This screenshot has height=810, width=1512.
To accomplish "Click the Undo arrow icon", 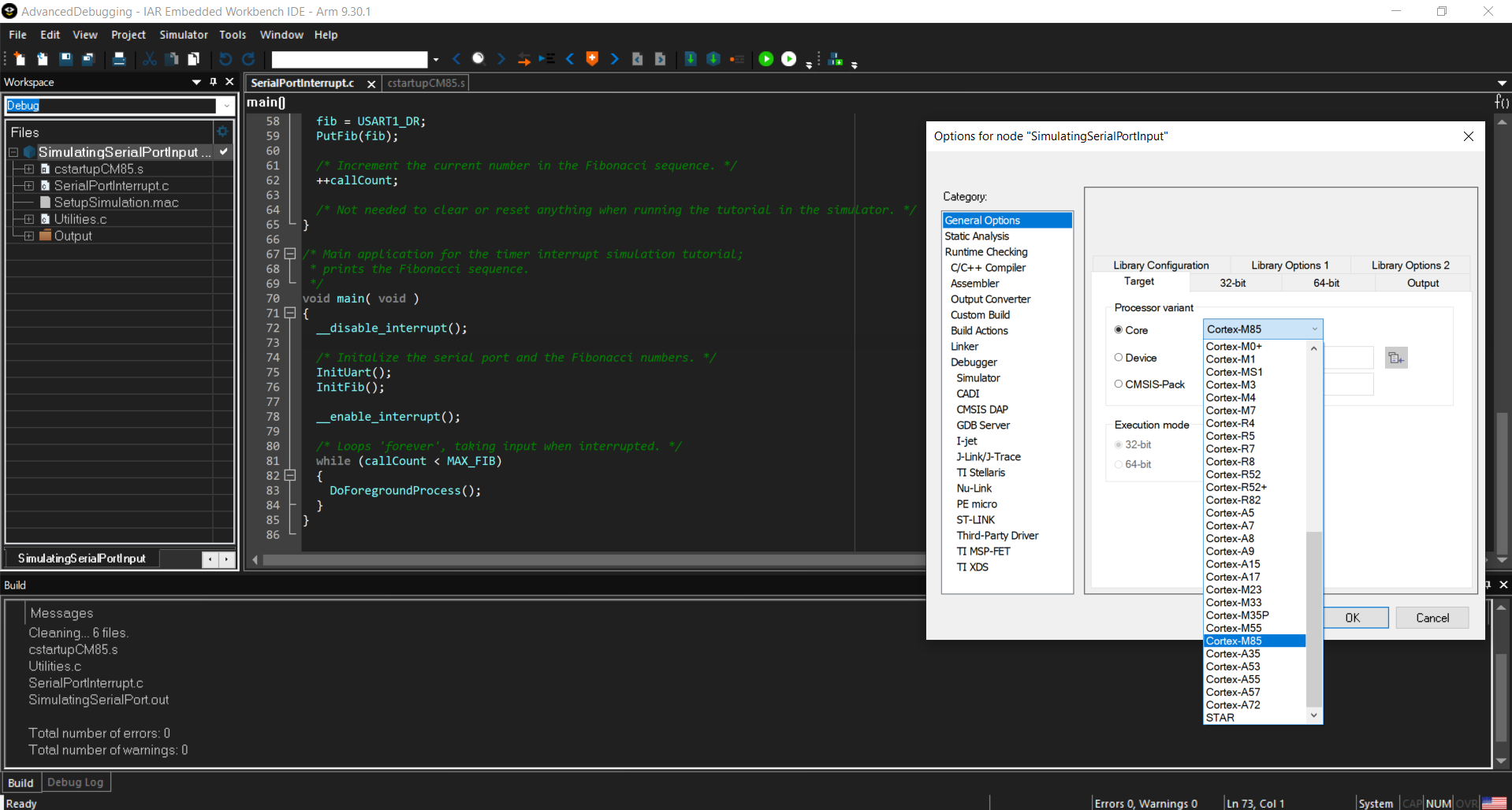I will [x=225, y=59].
